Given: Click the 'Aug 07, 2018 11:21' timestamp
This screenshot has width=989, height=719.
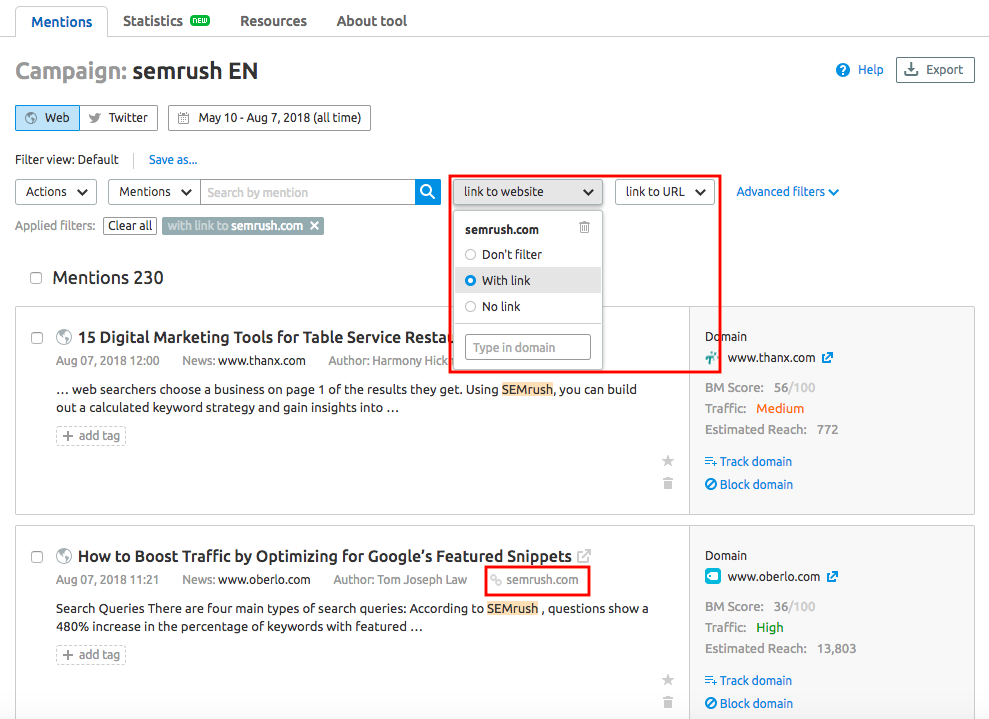Looking at the screenshot, I should coord(107,580).
